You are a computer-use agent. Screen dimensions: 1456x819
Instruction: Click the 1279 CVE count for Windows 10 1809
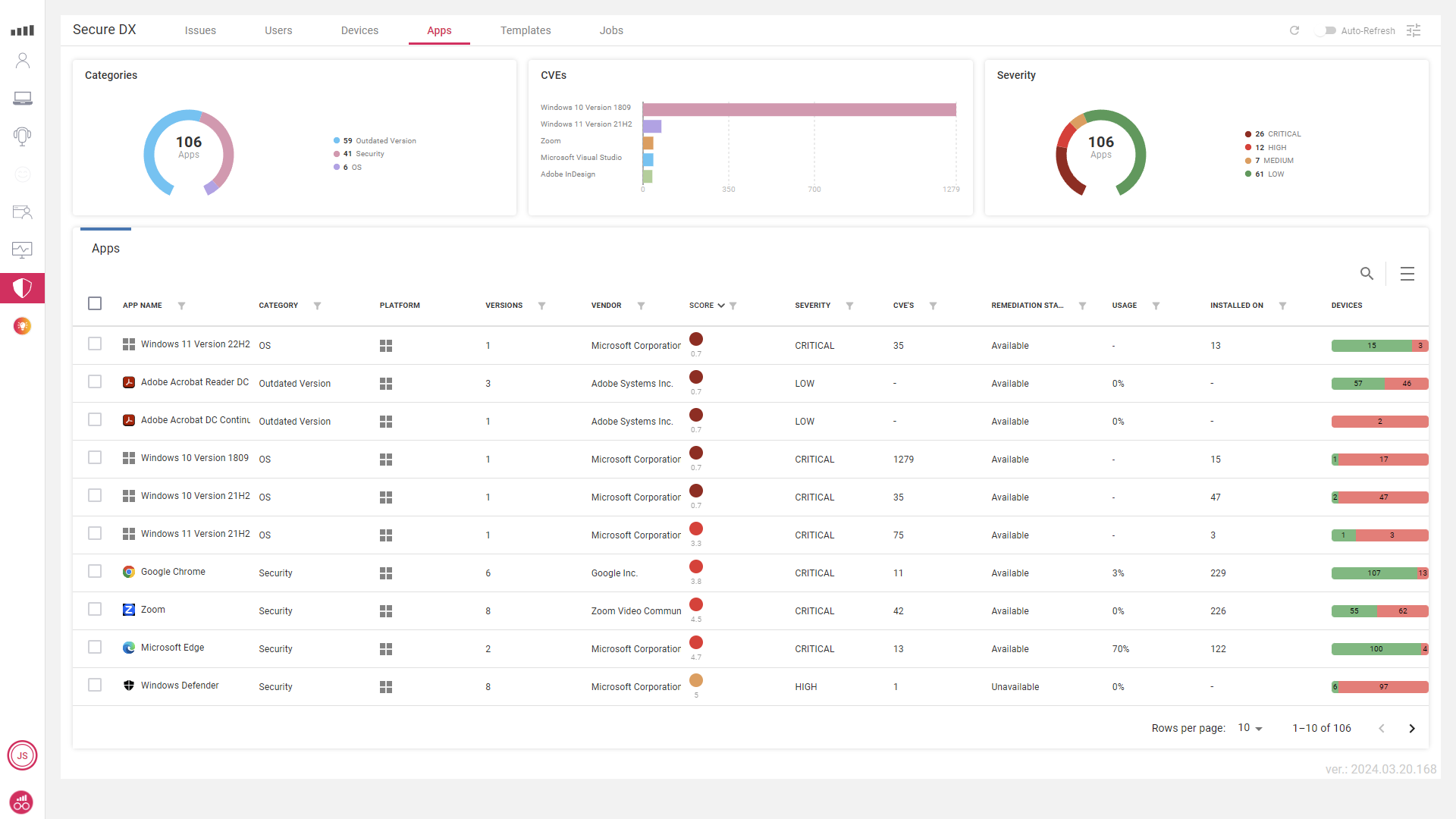point(903,460)
